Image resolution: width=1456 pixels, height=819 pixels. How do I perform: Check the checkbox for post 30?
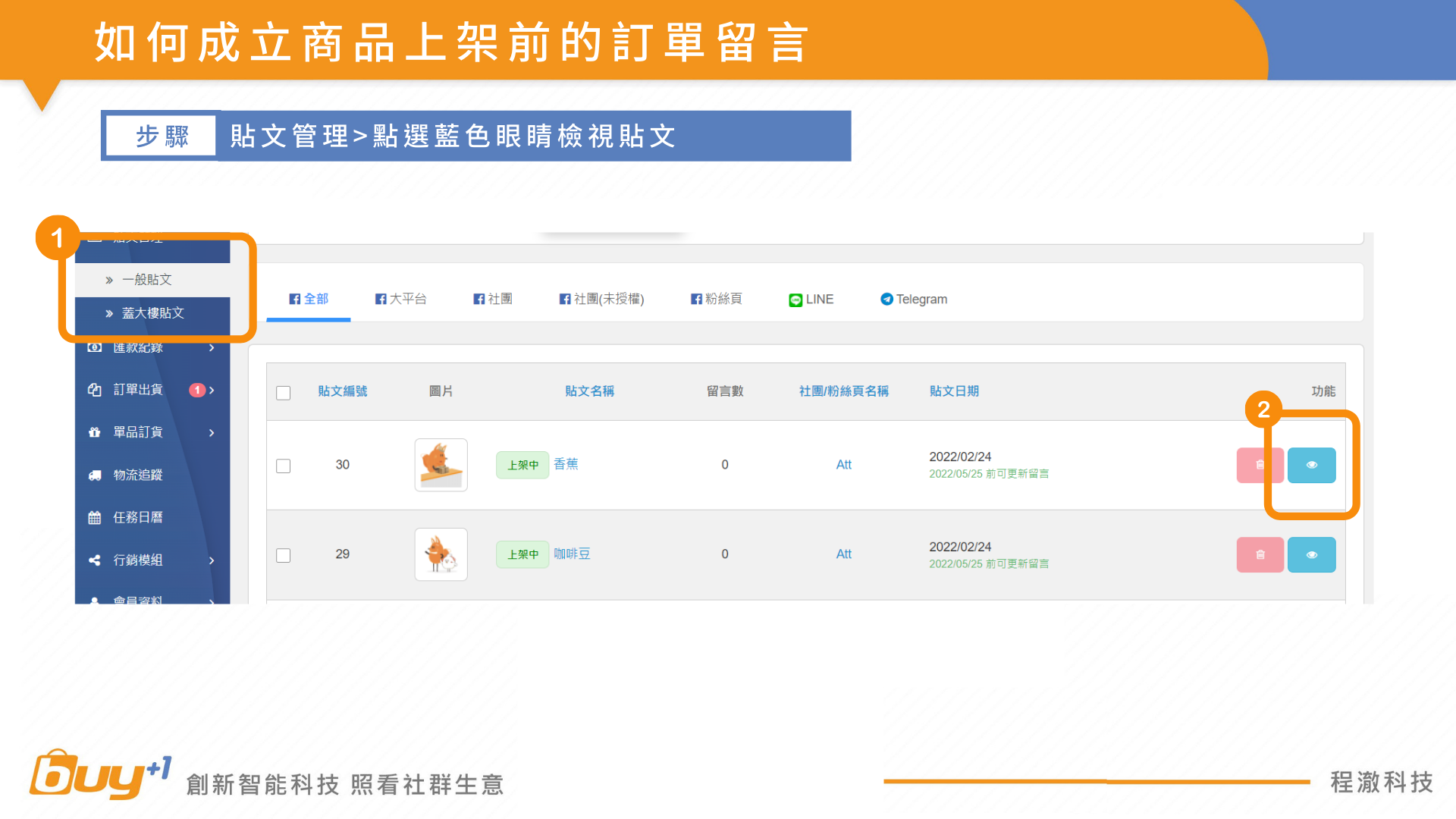[284, 466]
